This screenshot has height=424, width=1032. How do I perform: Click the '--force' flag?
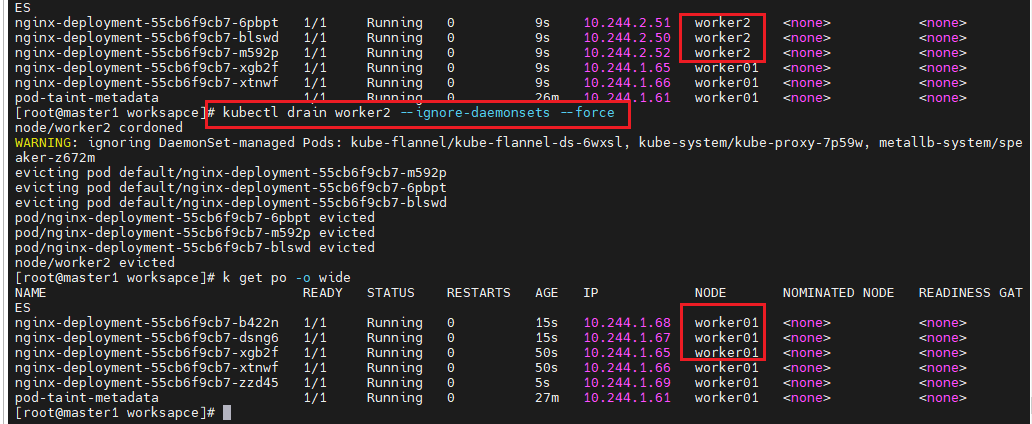tap(586, 113)
